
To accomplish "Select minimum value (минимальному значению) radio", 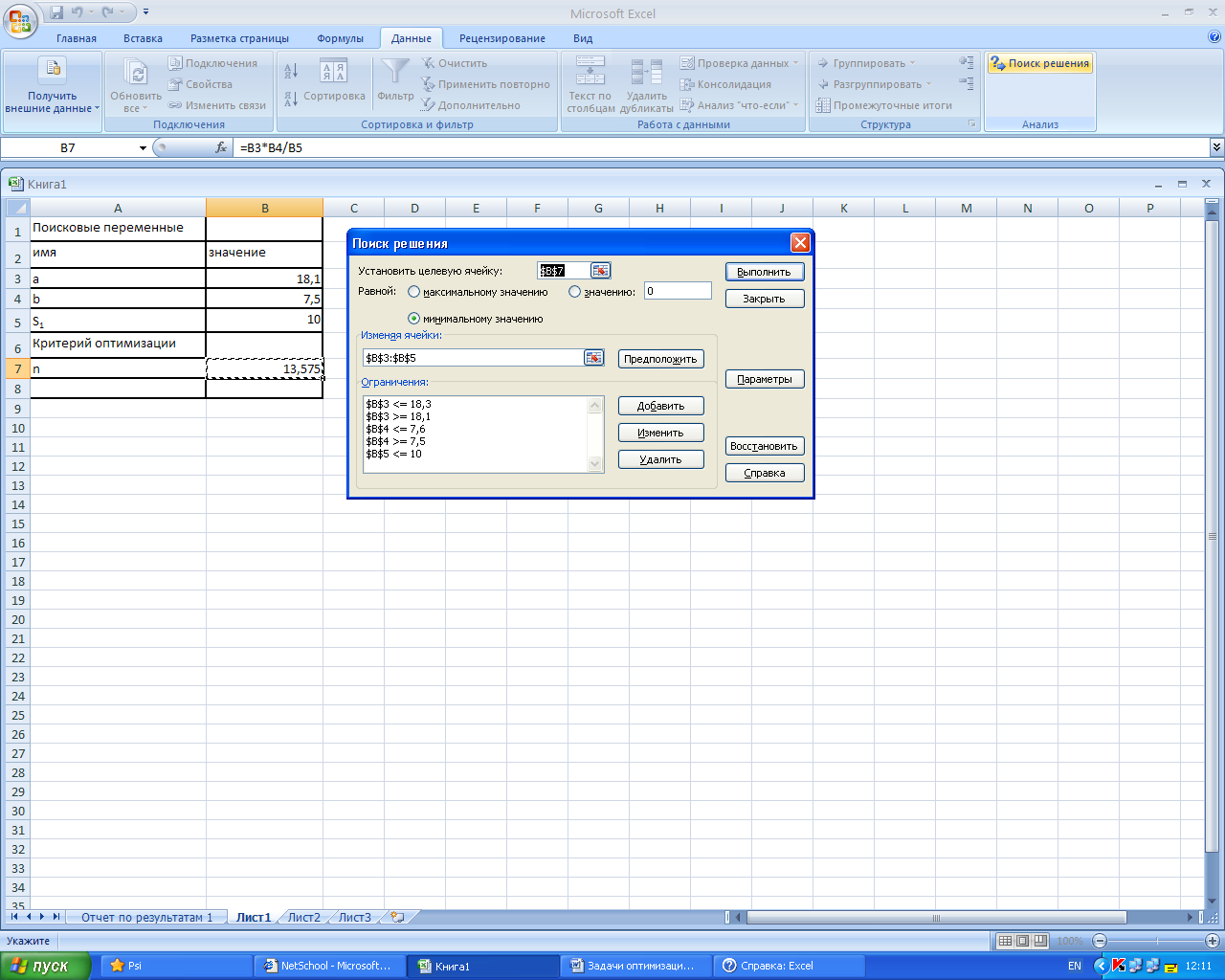I will pos(414,319).
